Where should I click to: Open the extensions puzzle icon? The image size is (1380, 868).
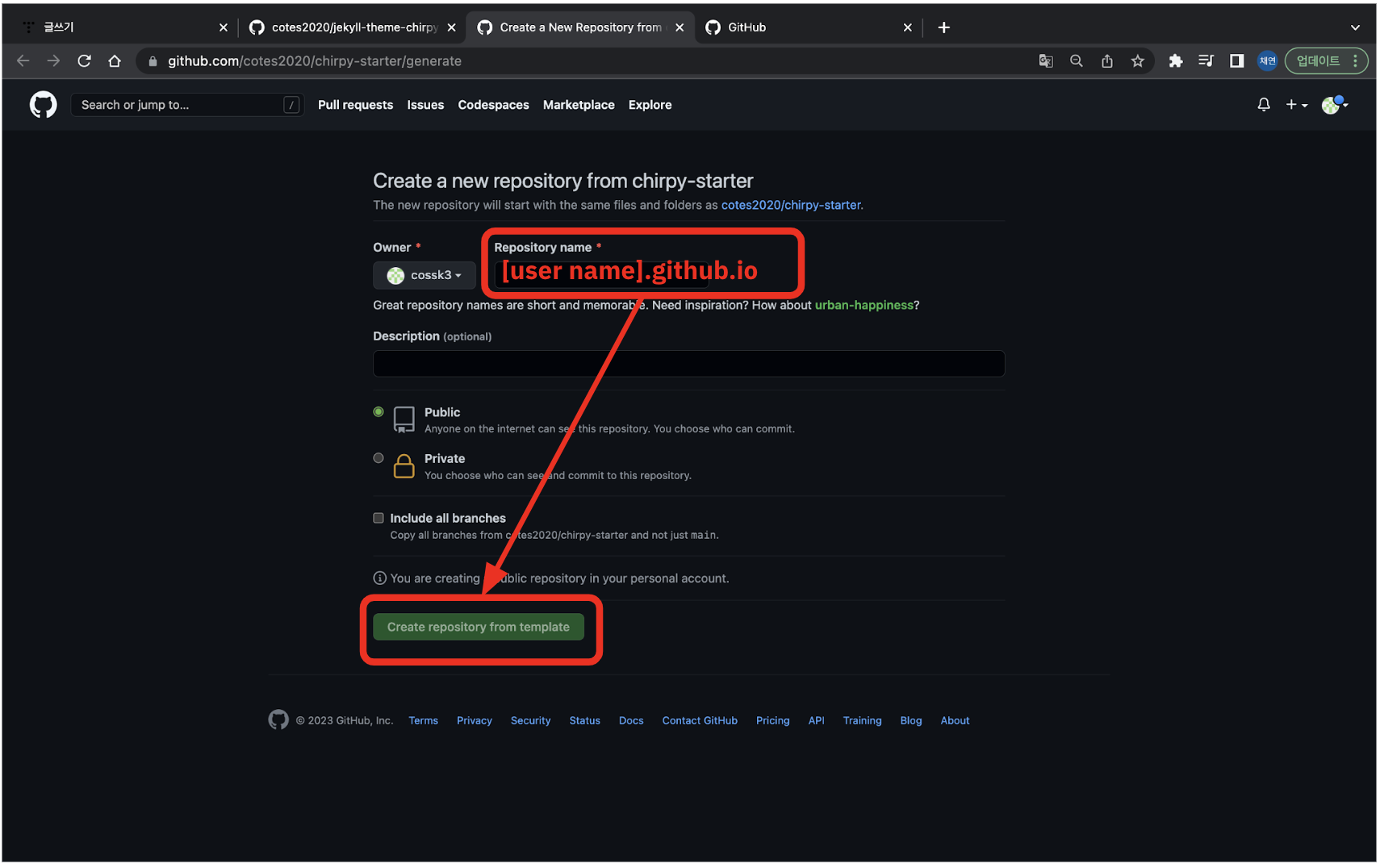pos(1176,61)
